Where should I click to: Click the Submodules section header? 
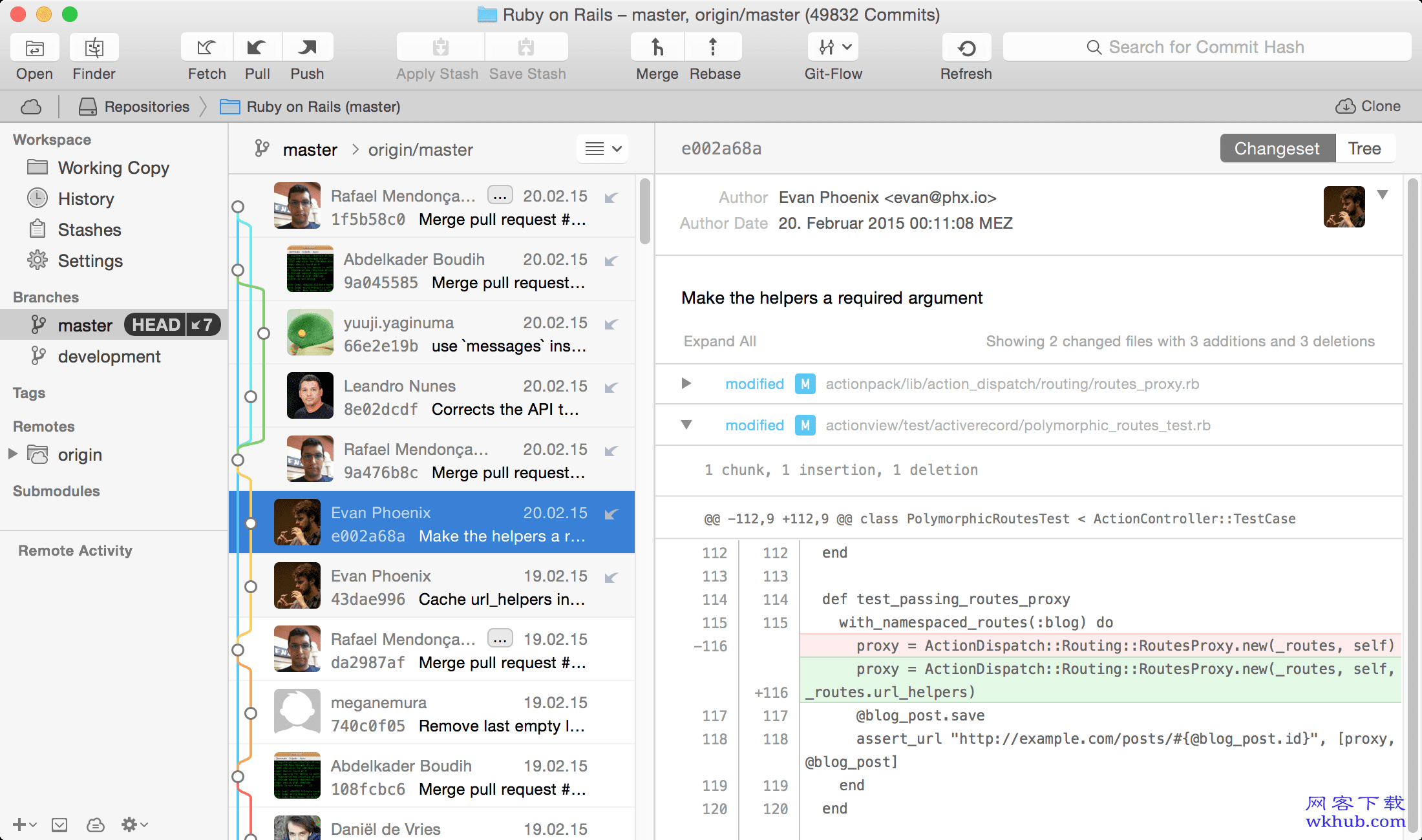(x=56, y=491)
